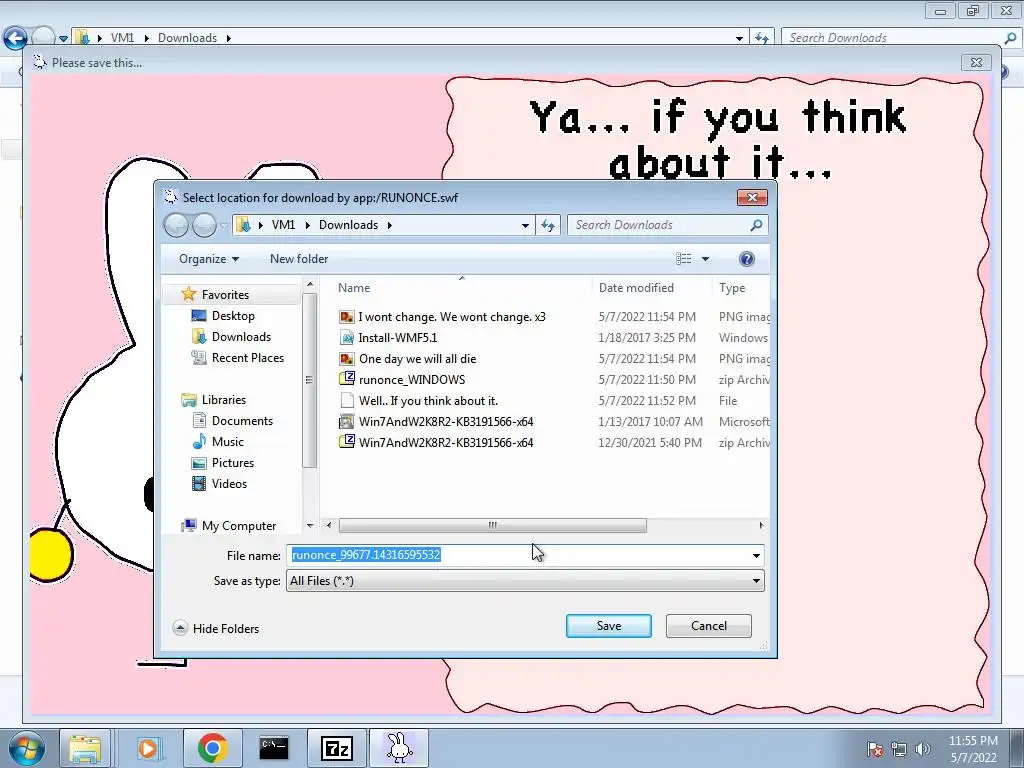Click the search magnifier in dialog search box
1024x768 pixels.
click(756, 225)
